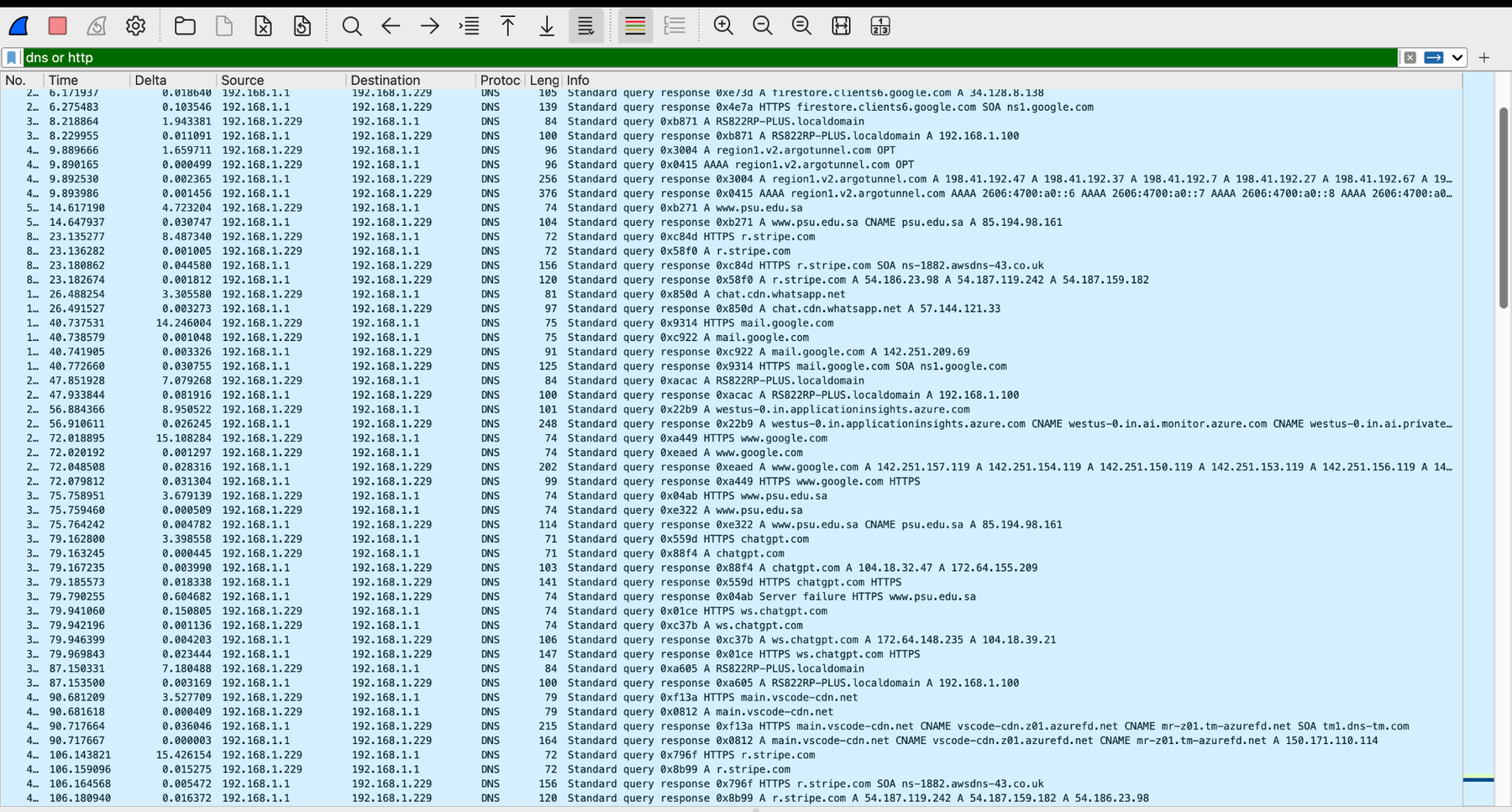The width and height of the screenshot is (1512, 812).
Task: Zoom in the main window text
Action: pyautogui.click(x=723, y=26)
